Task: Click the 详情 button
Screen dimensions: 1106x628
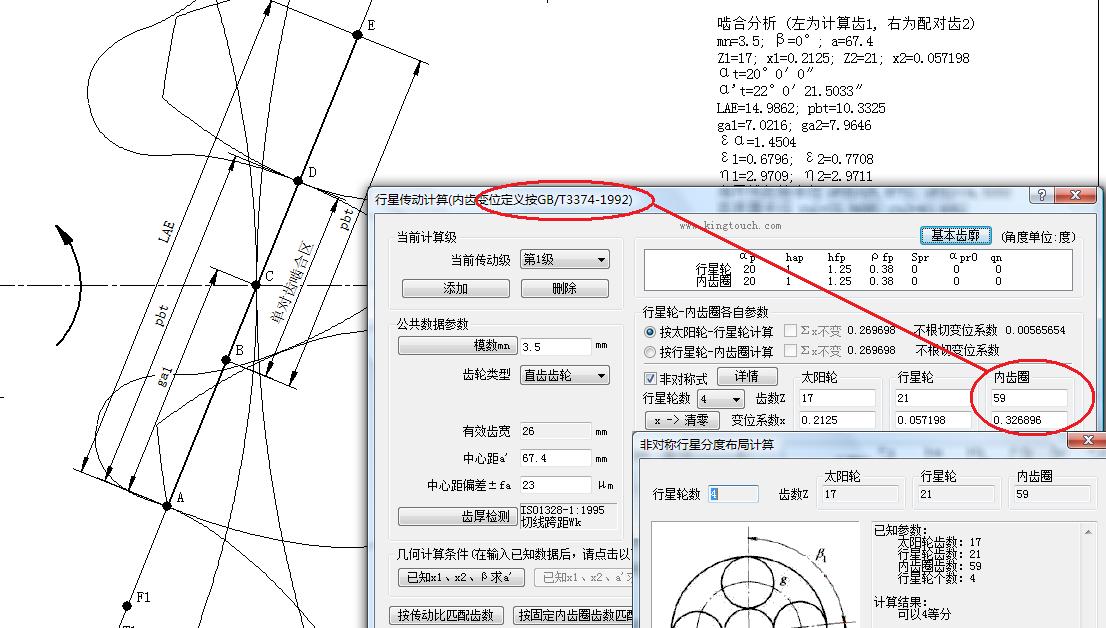Action: [747, 376]
